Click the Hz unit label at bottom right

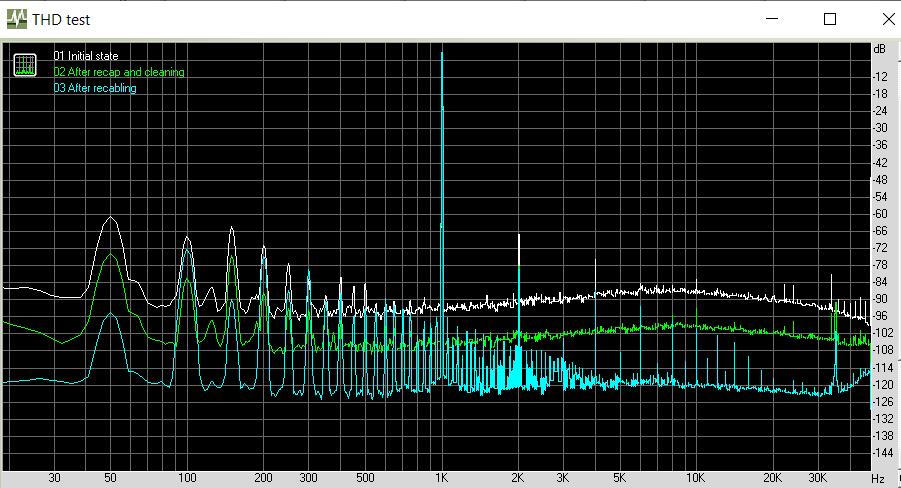(x=877, y=478)
